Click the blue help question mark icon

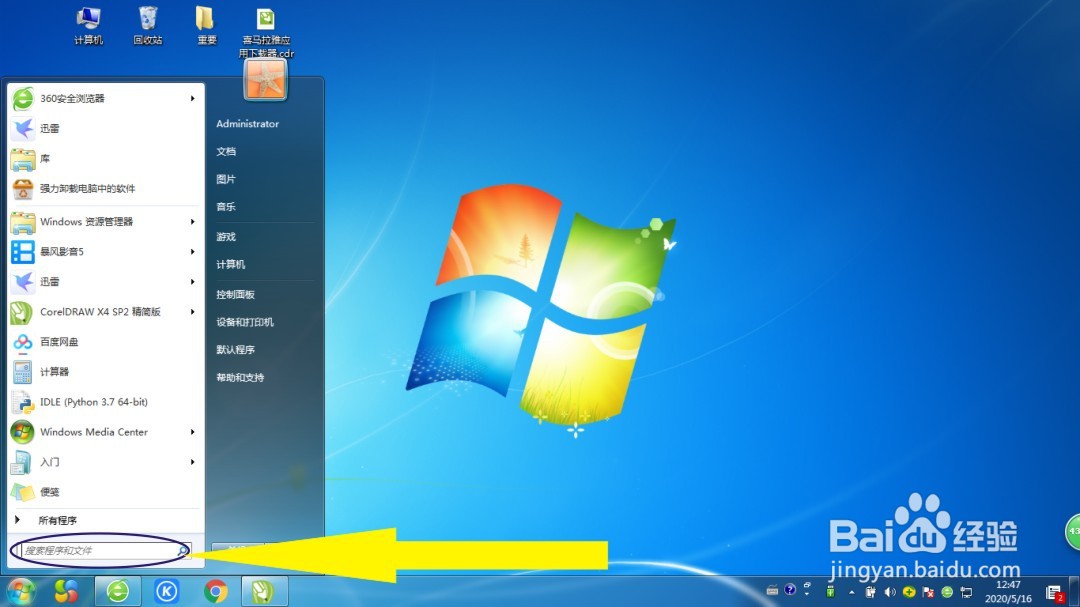(790, 590)
